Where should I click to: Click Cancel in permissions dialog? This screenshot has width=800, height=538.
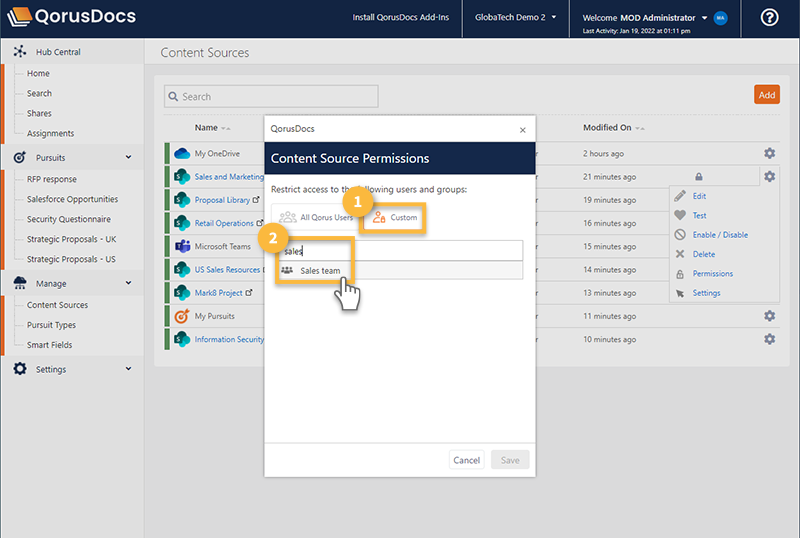(466, 460)
